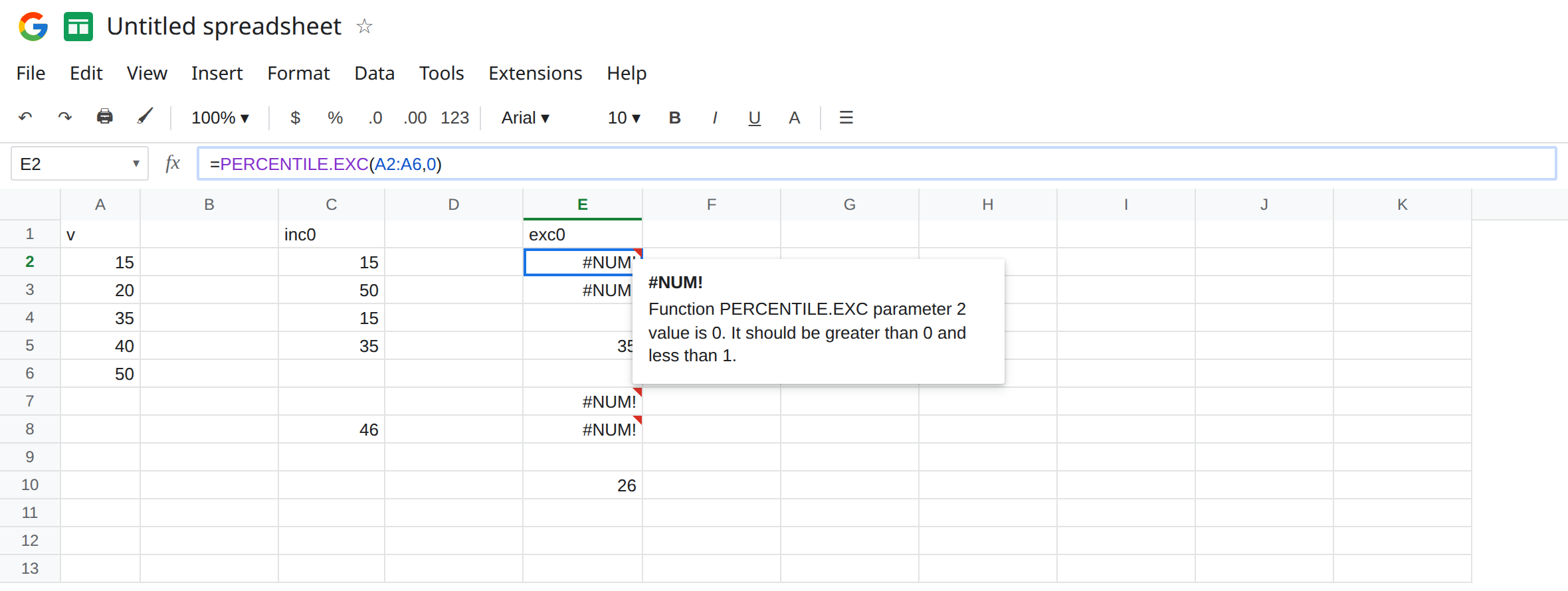Open the green Sheets home icon
This screenshot has height=591, width=1568.
pyautogui.click(x=78, y=27)
